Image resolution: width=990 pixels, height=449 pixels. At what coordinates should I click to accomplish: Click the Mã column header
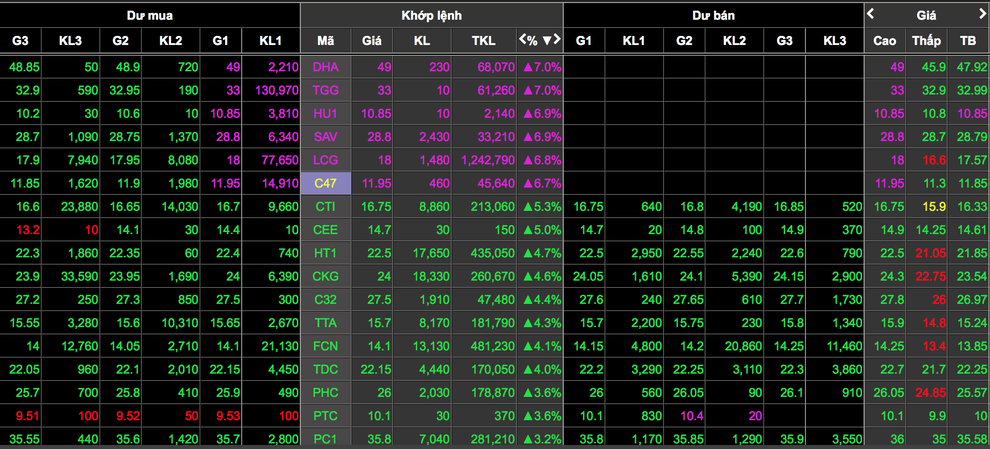pos(325,40)
